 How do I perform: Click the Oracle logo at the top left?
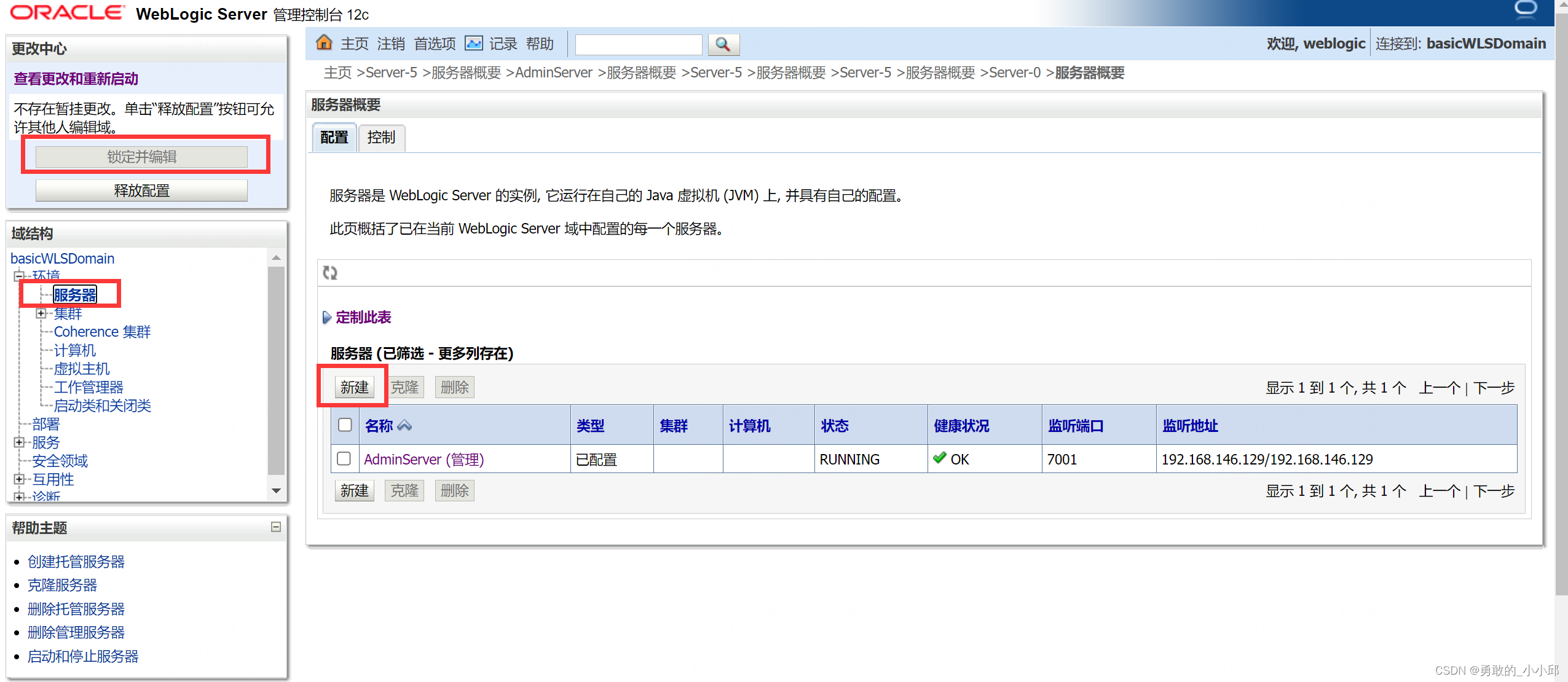click(68, 13)
